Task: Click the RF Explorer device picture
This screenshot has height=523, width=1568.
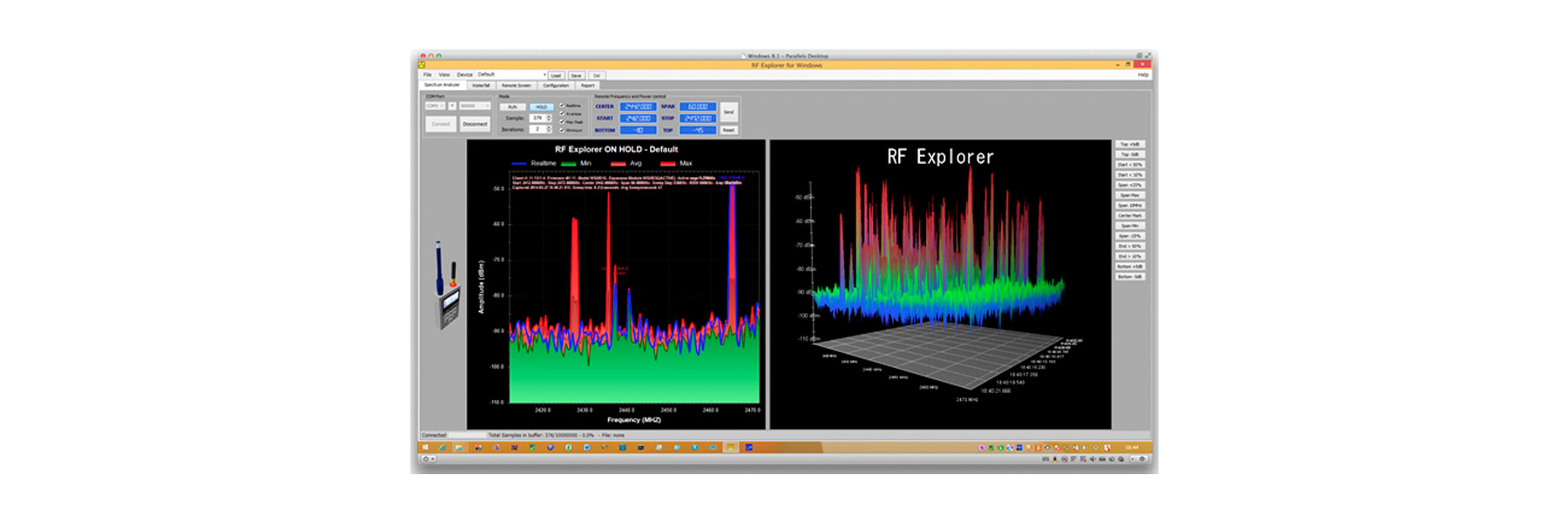Action: click(x=448, y=285)
